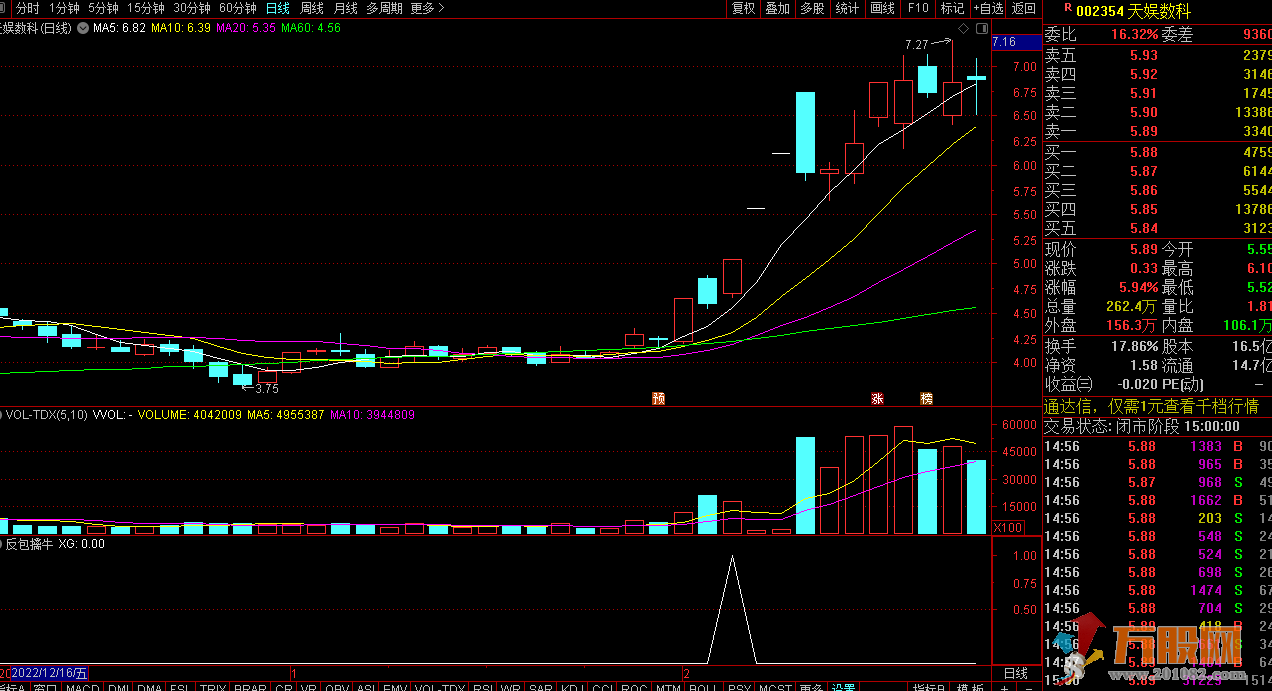Select the OBV indicator tab
1272x691 pixels.
[x=337, y=689]
